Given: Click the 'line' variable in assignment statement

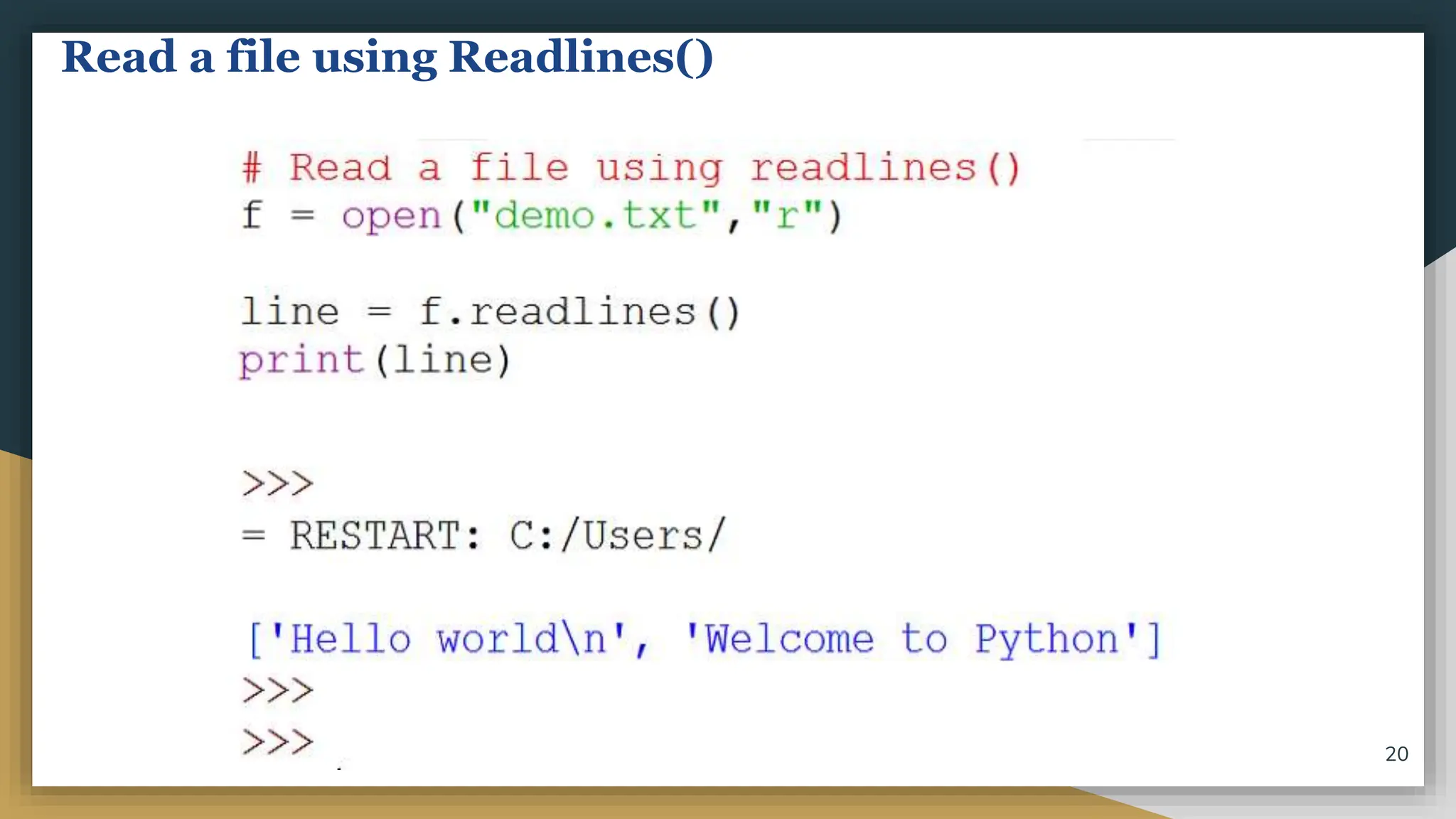Looking at the screenshot, I should (x=290, y=313).
